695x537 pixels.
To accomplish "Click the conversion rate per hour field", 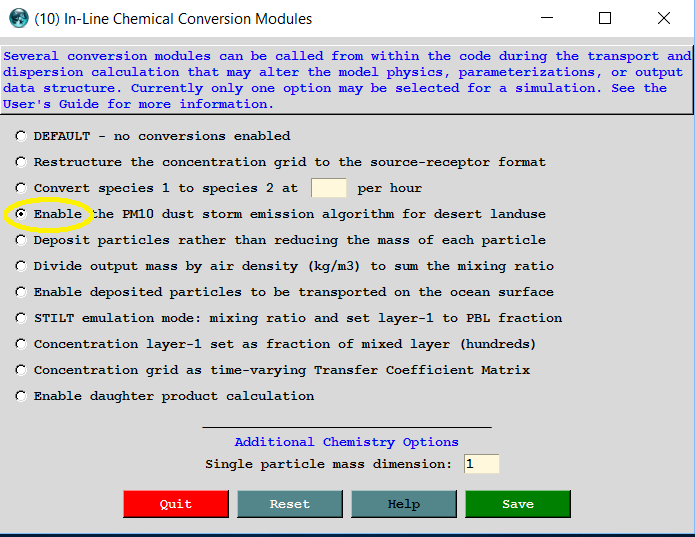I will pyautogui.click(x=329, y=188).
